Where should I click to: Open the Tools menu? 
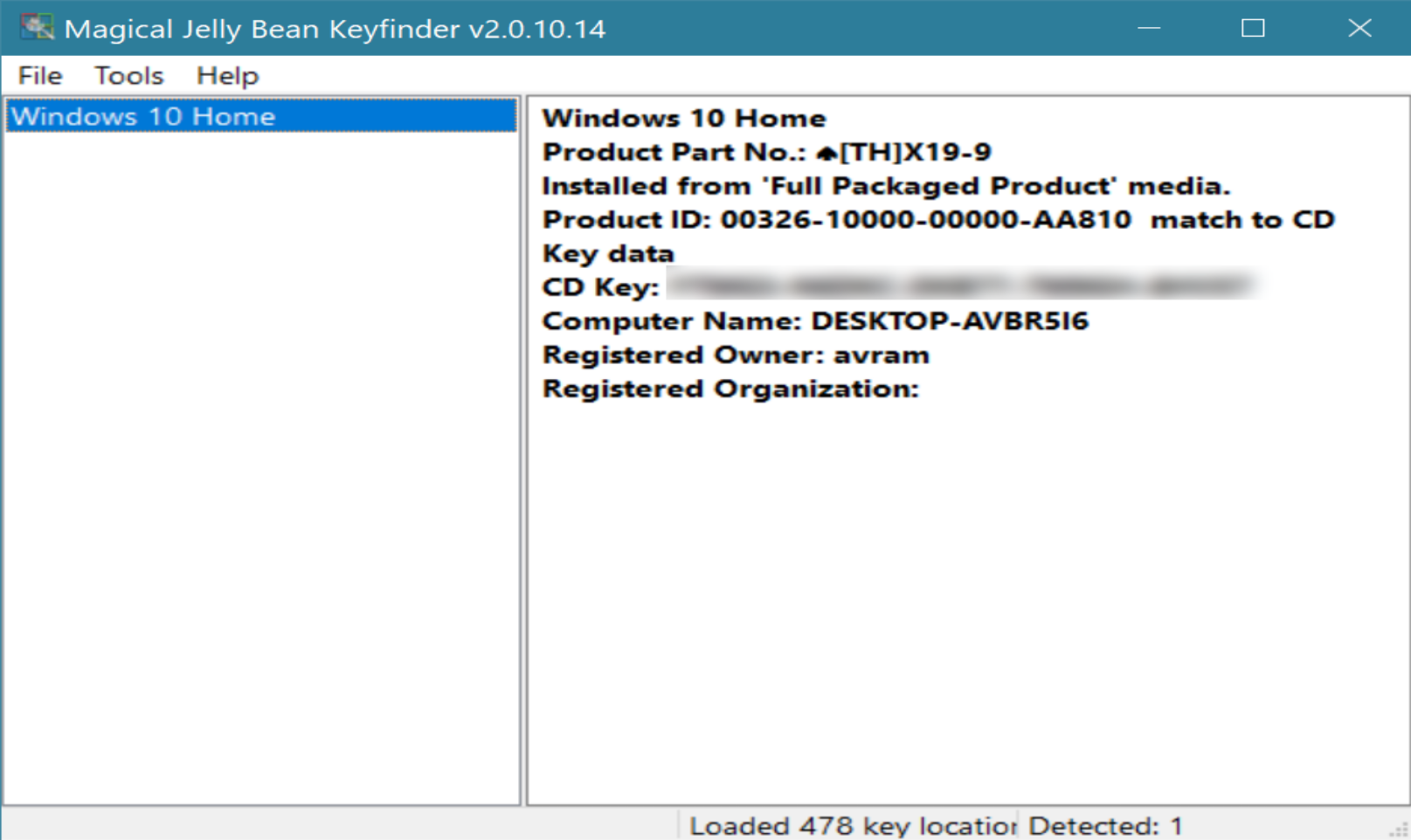129,76
